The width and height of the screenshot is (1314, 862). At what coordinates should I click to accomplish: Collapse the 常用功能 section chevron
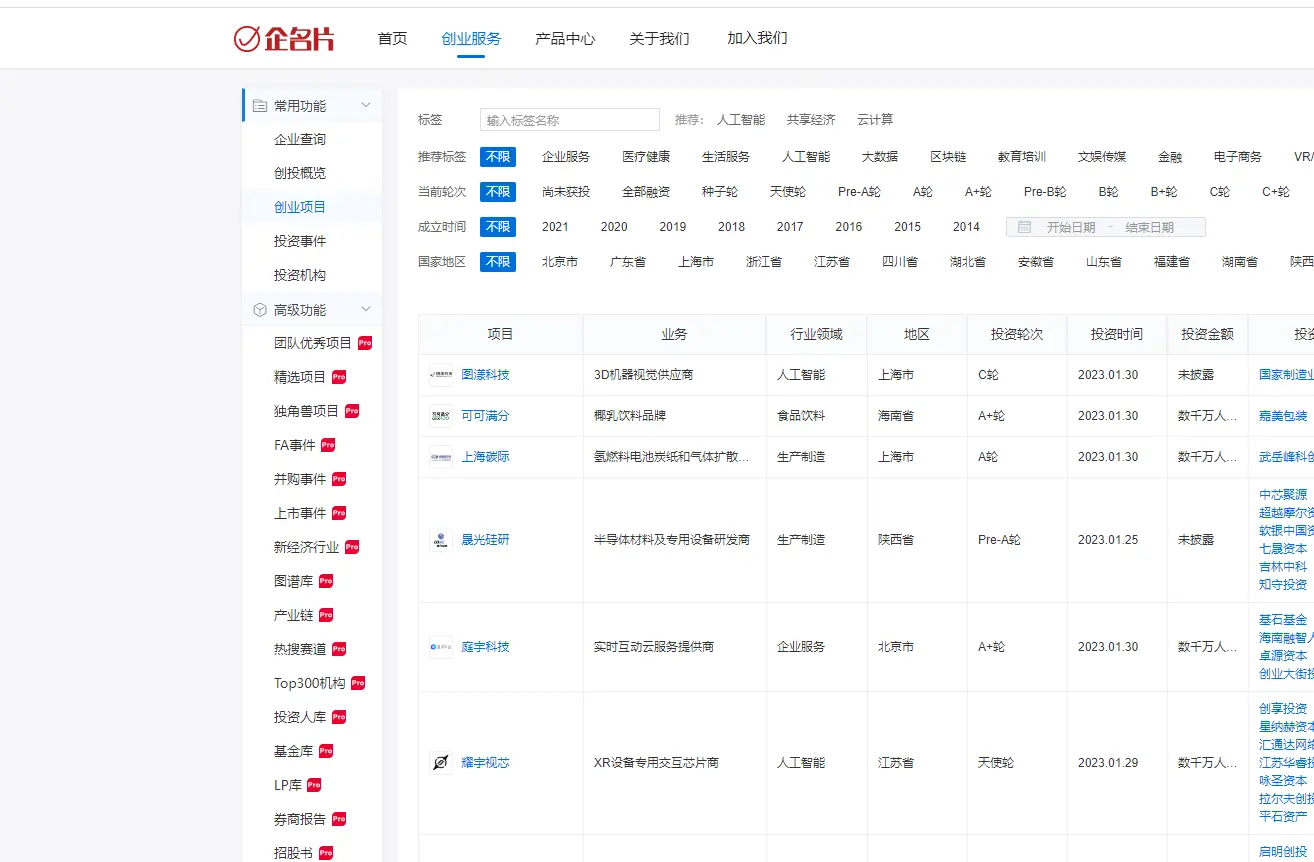pos(365,104)
